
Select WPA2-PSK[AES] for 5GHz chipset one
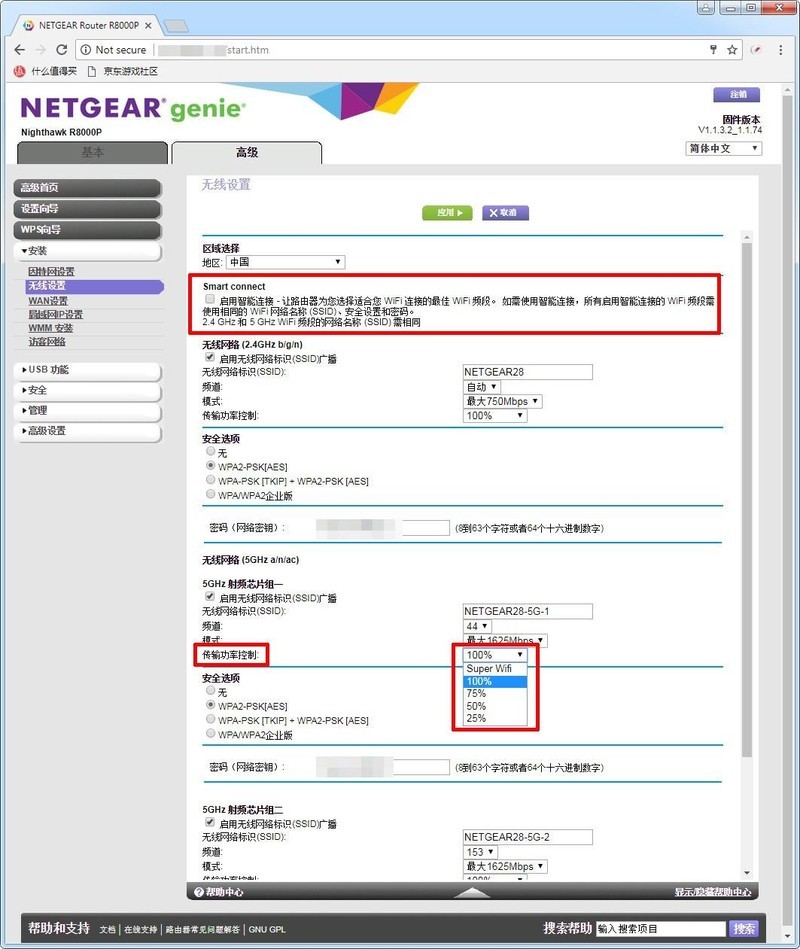click(211, 705)
